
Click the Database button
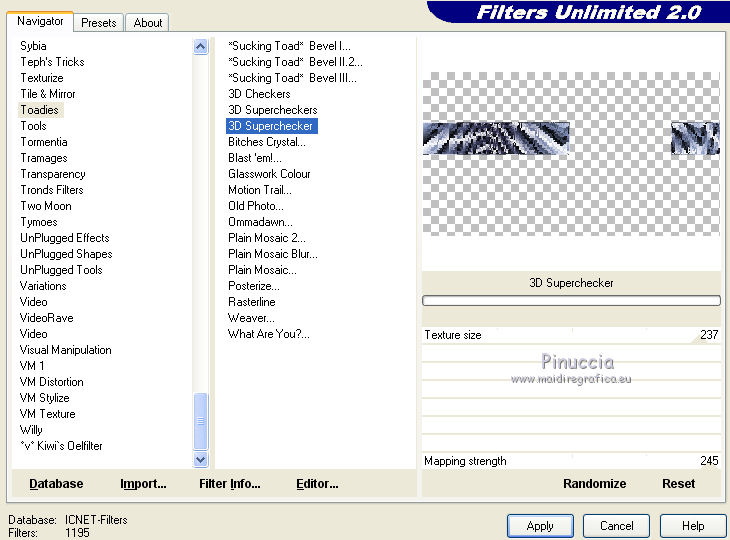click(56, 484)
